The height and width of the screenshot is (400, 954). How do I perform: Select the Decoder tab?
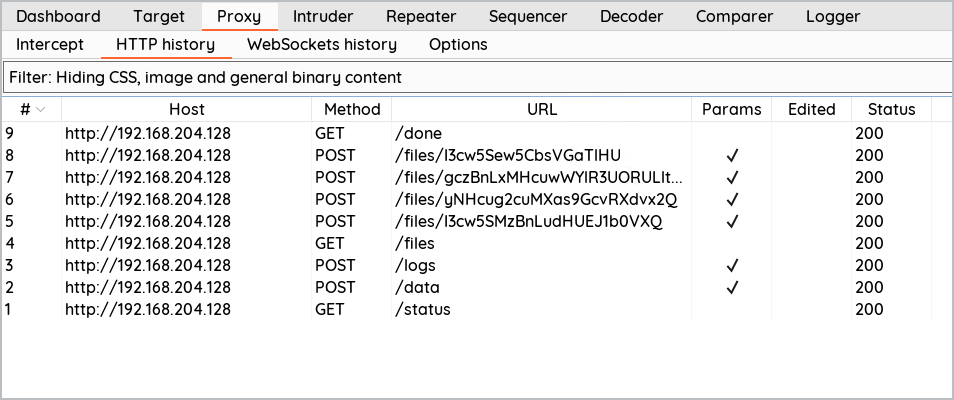coord(633,16)
